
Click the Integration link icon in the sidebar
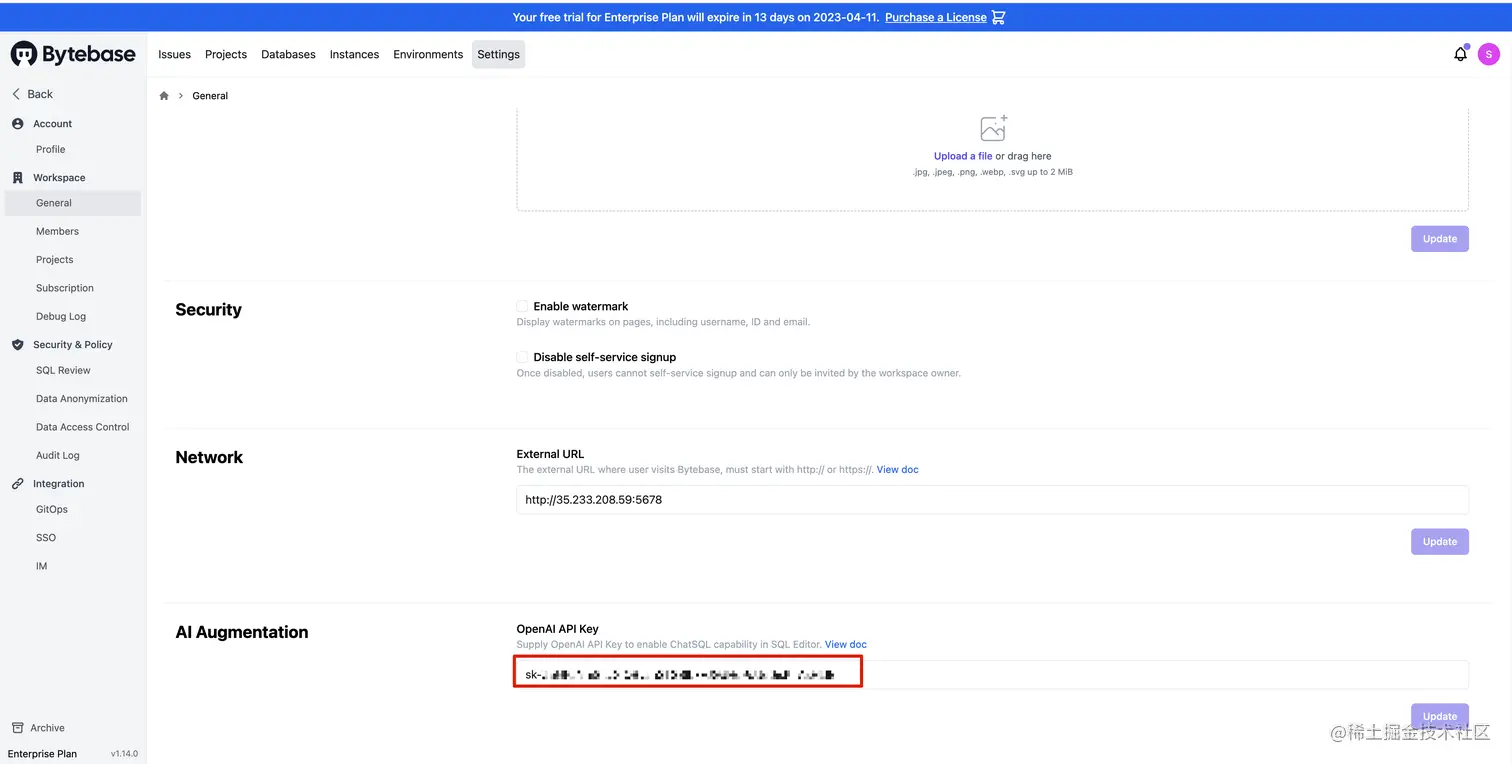point(17,483)
